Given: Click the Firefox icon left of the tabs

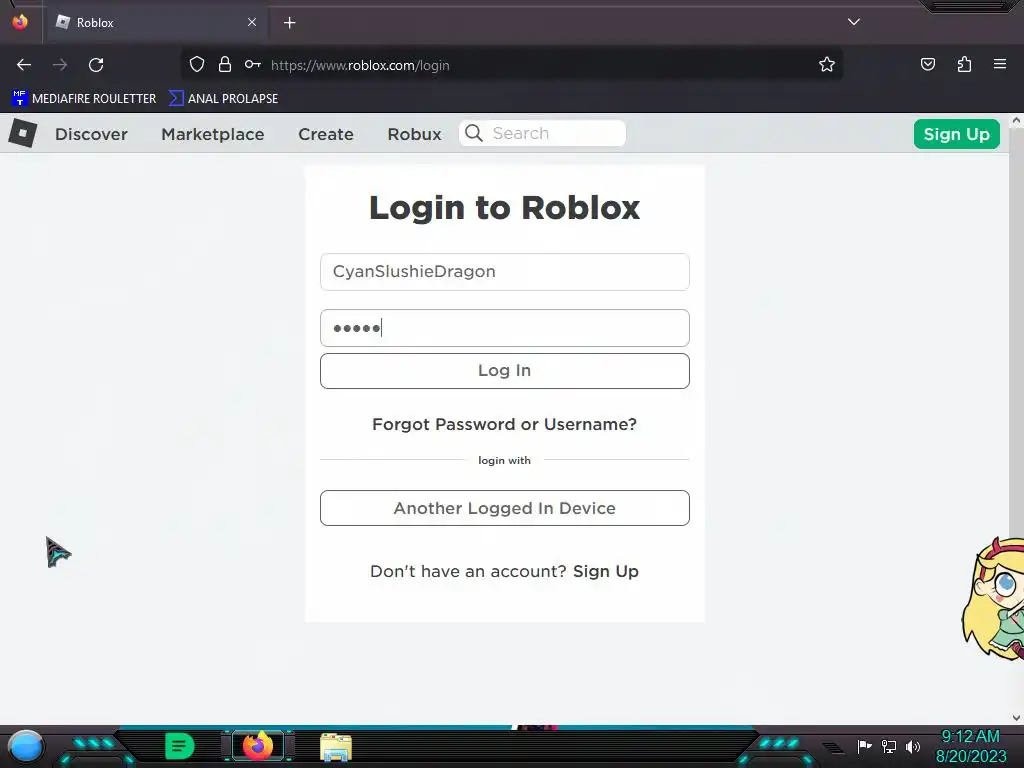Looking at the screenshot, I should tap(20, 22).
